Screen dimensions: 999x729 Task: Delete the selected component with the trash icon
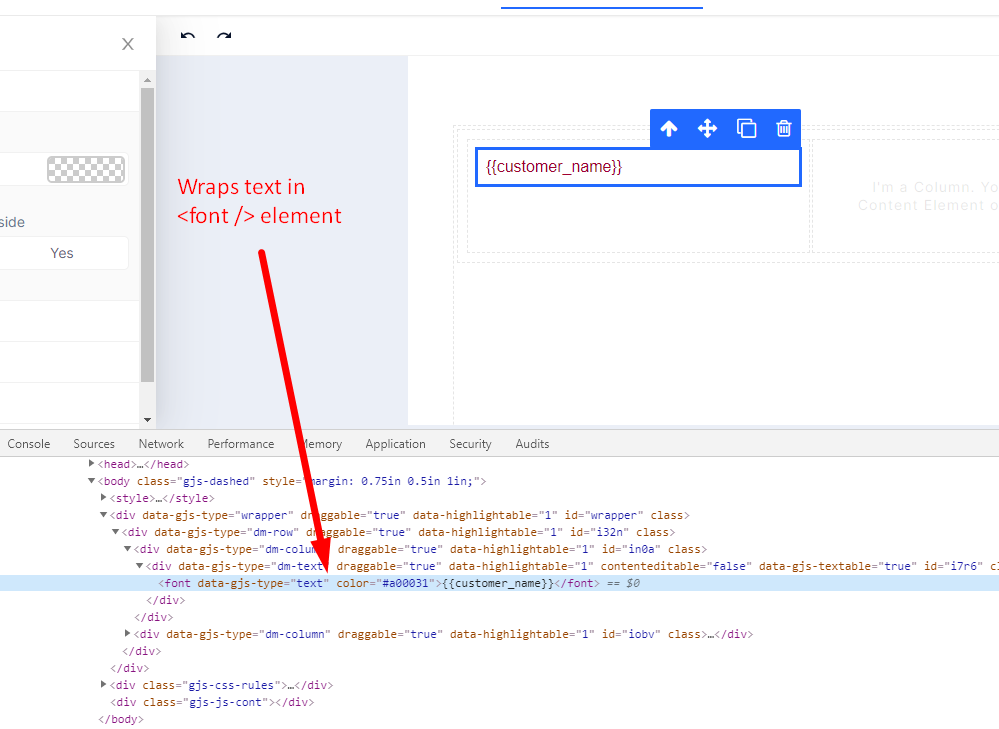[784, 128]
